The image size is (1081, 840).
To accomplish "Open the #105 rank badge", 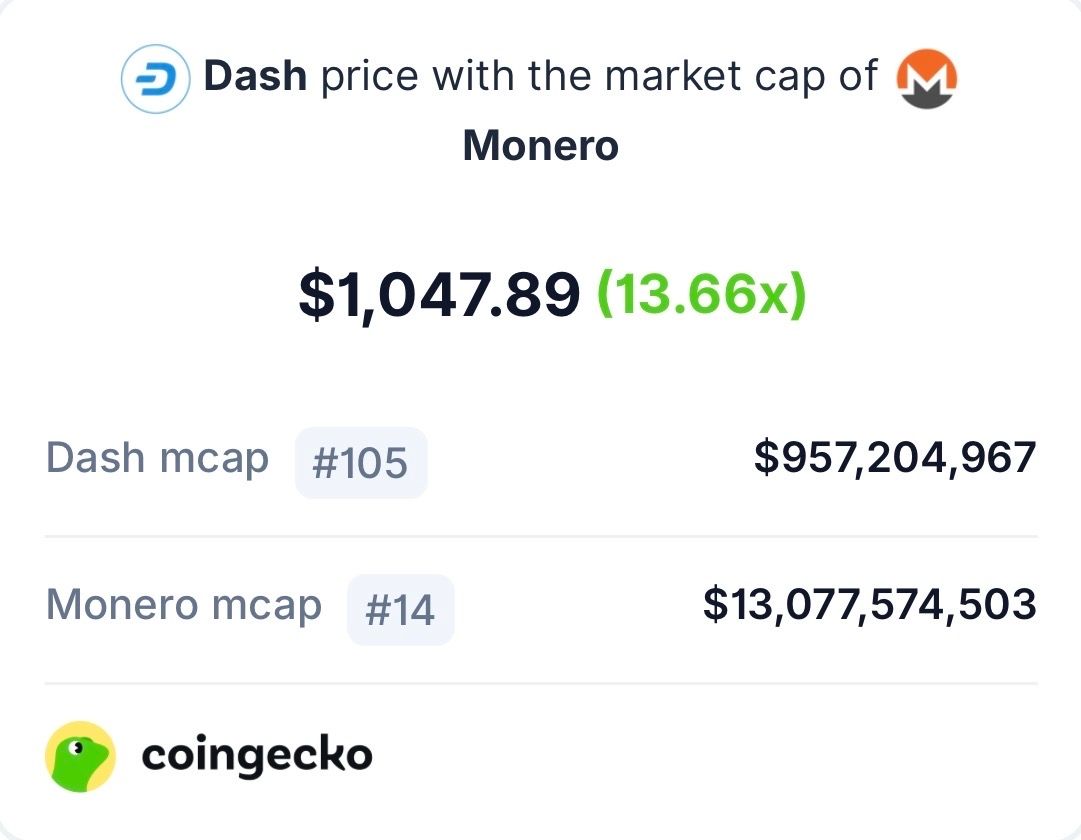I will click(360, 463).
